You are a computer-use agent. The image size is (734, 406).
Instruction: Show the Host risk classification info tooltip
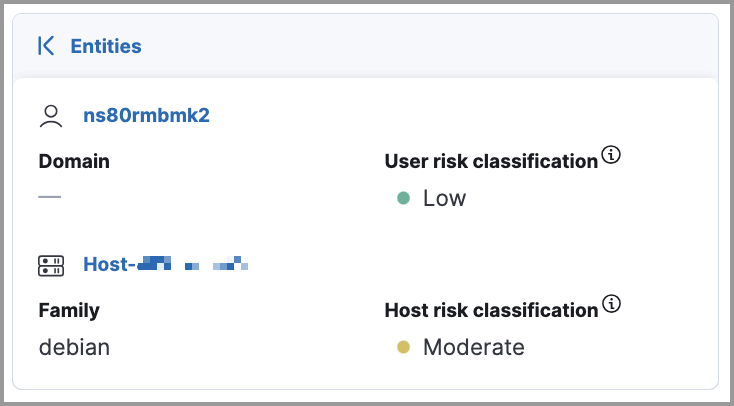pyautogui.click(x=613, y=304)
